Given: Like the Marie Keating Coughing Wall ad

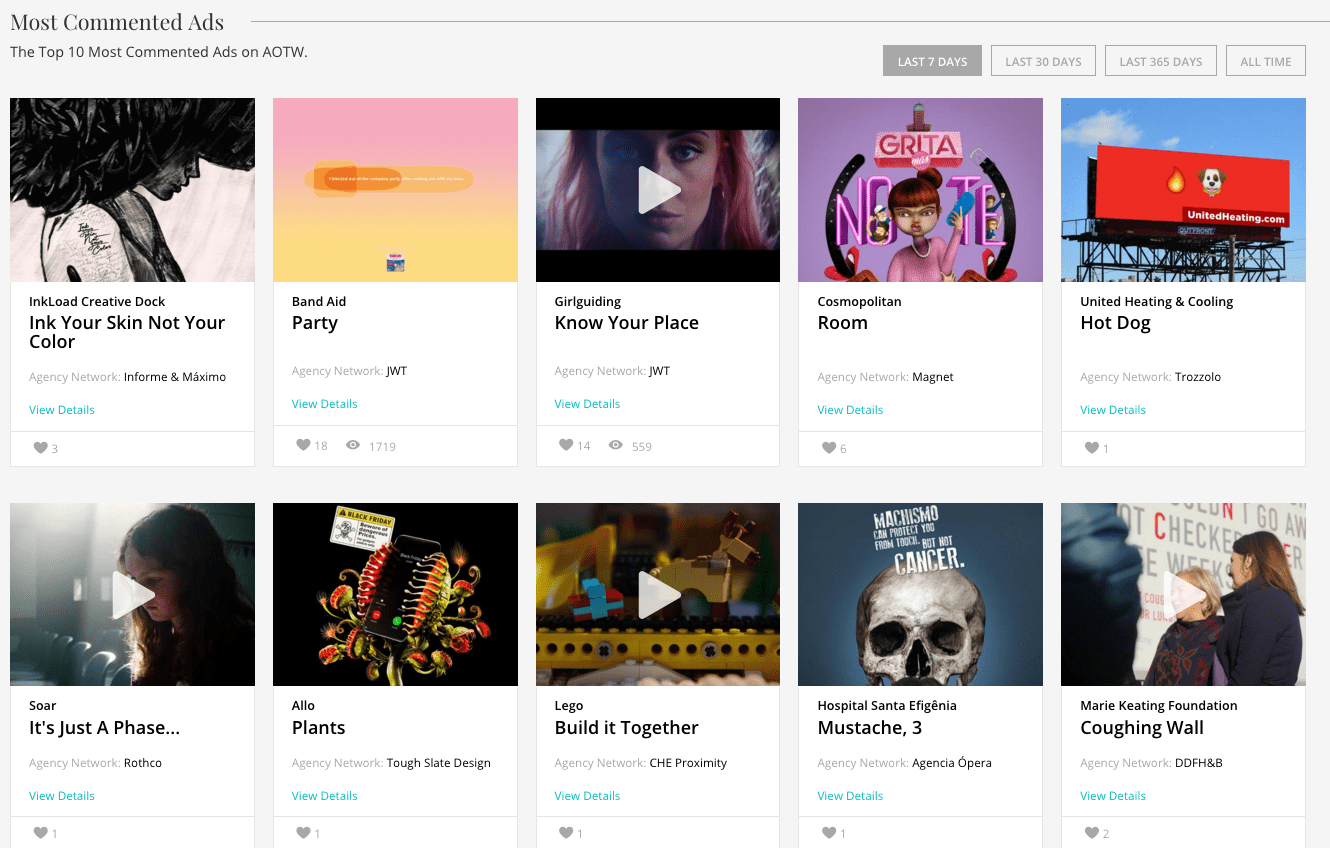Looking at the screenshot, I should point(1092,833).
